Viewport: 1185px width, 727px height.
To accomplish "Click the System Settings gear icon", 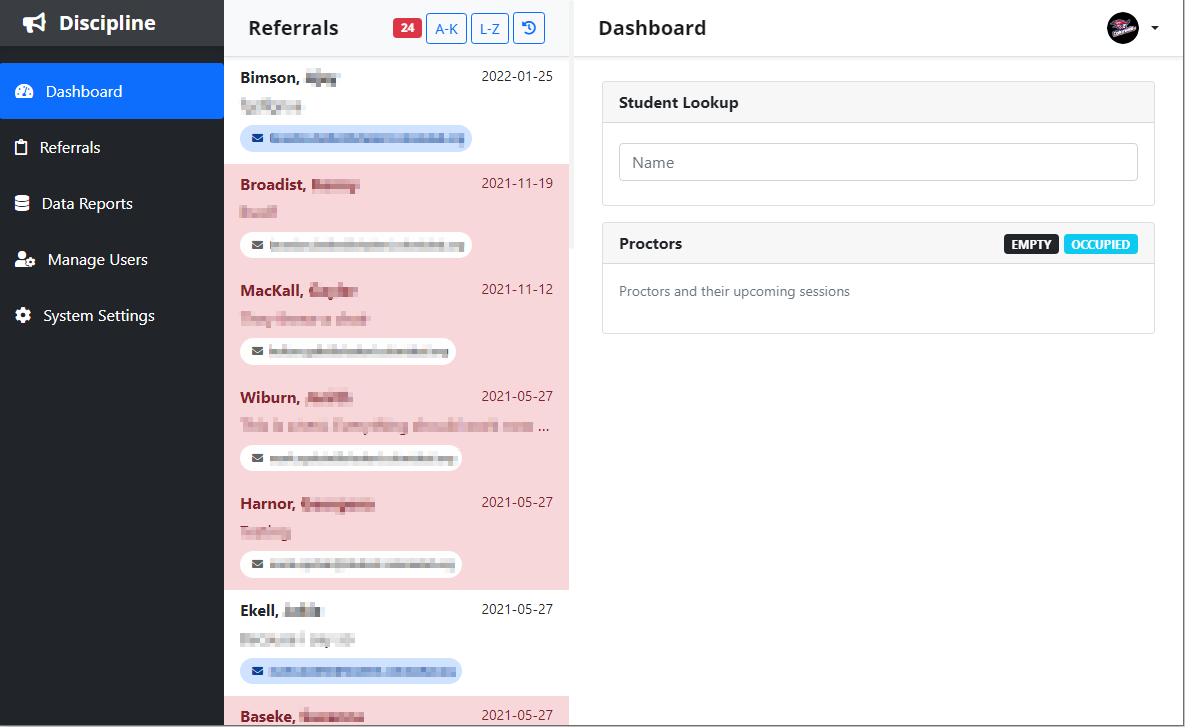I will tap(23, 316).
